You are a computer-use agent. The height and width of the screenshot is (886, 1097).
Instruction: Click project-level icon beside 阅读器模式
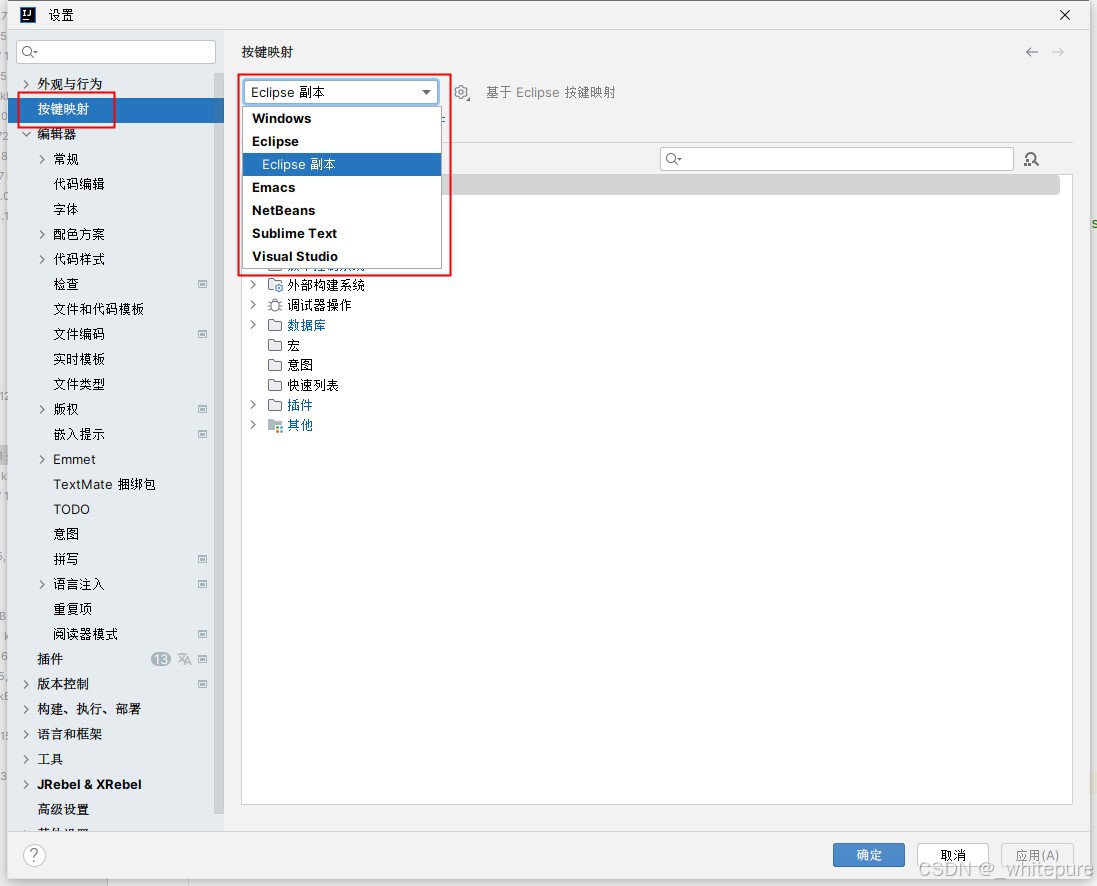coord(202,633)
